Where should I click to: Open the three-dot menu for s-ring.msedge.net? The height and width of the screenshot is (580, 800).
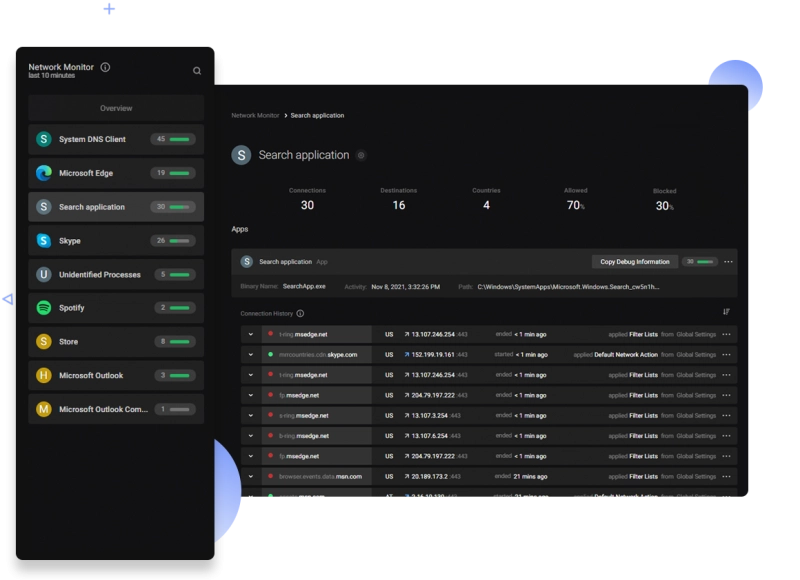tap(727, 416)
